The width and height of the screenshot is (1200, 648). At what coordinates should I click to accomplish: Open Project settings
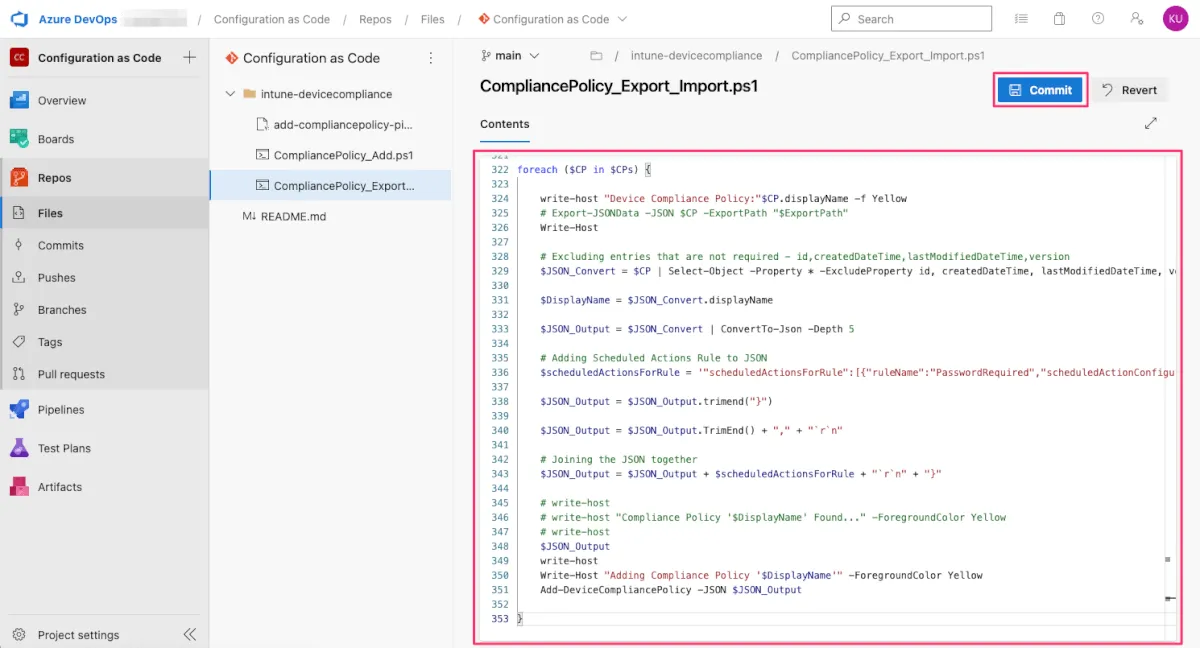[x=77, y=635]
